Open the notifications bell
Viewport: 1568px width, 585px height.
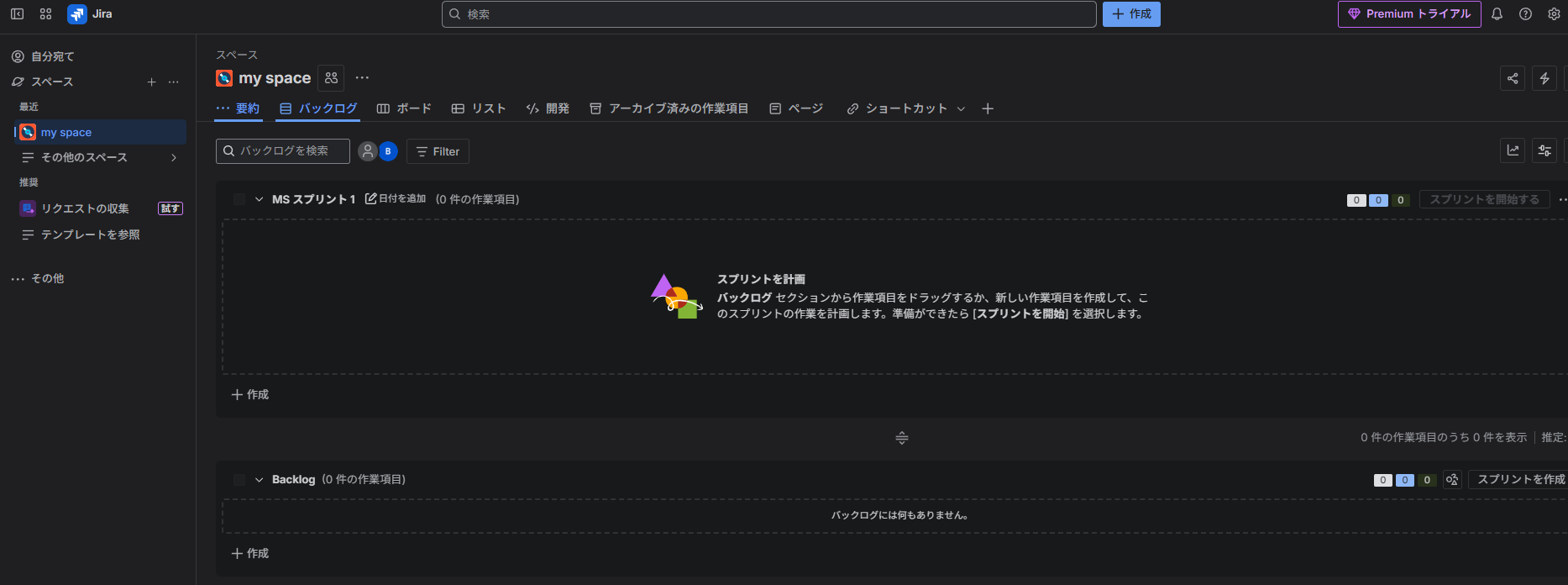[x=1497, y=14]
